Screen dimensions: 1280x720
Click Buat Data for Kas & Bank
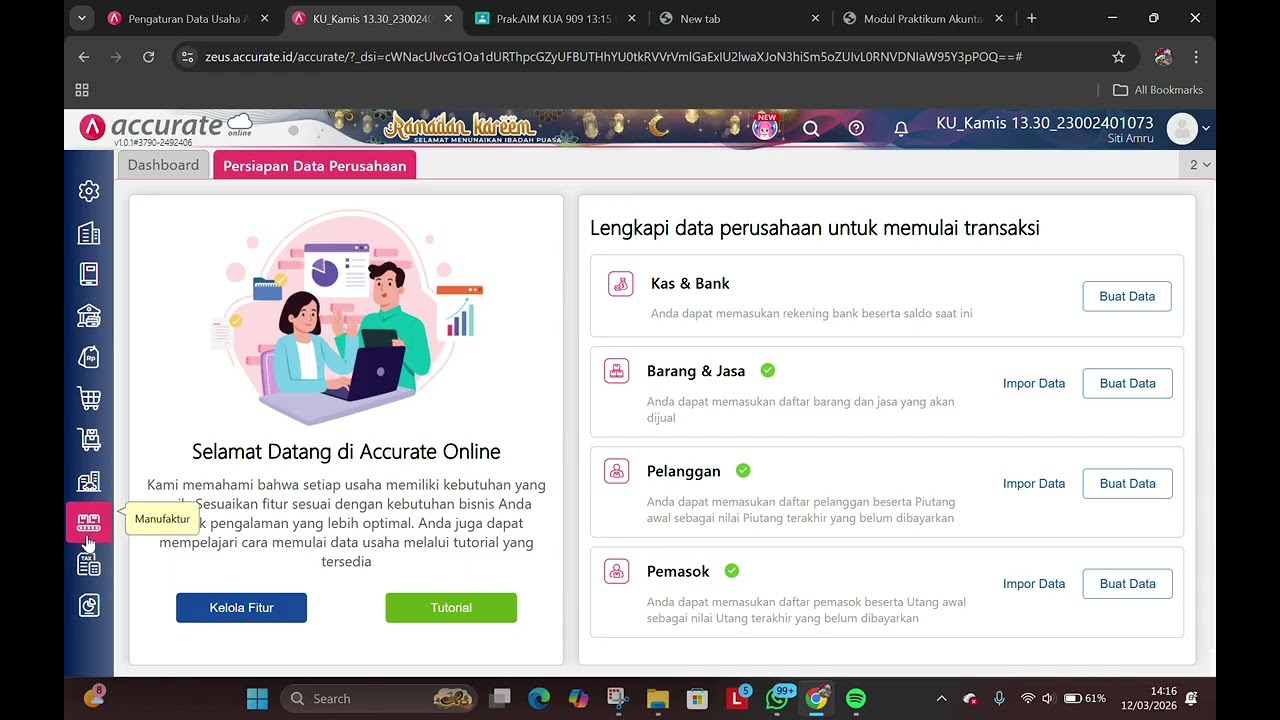coord(1127,296)
